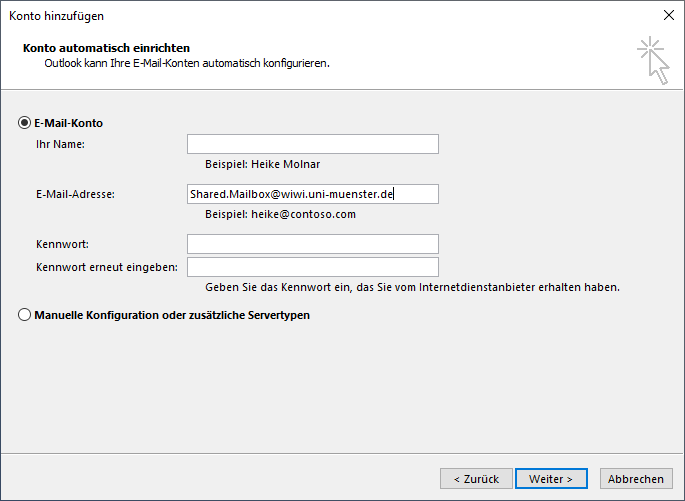Close the Konto hinzufügen dialog
The image size is (685, 501).
[667, 16]
